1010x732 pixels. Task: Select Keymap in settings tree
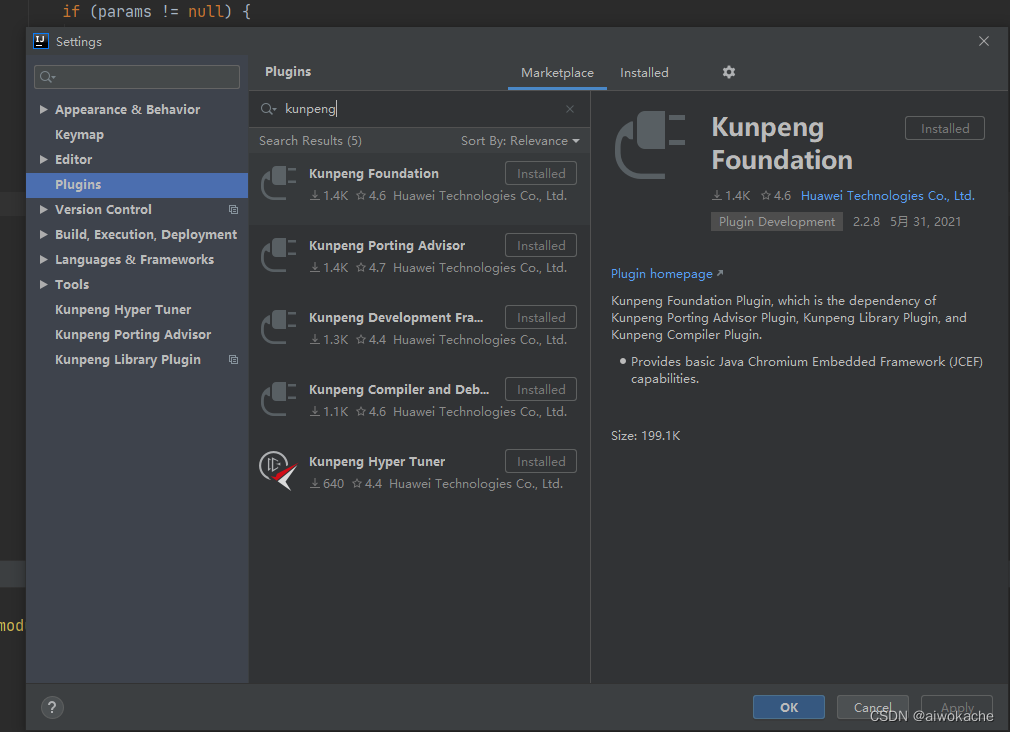79,135
